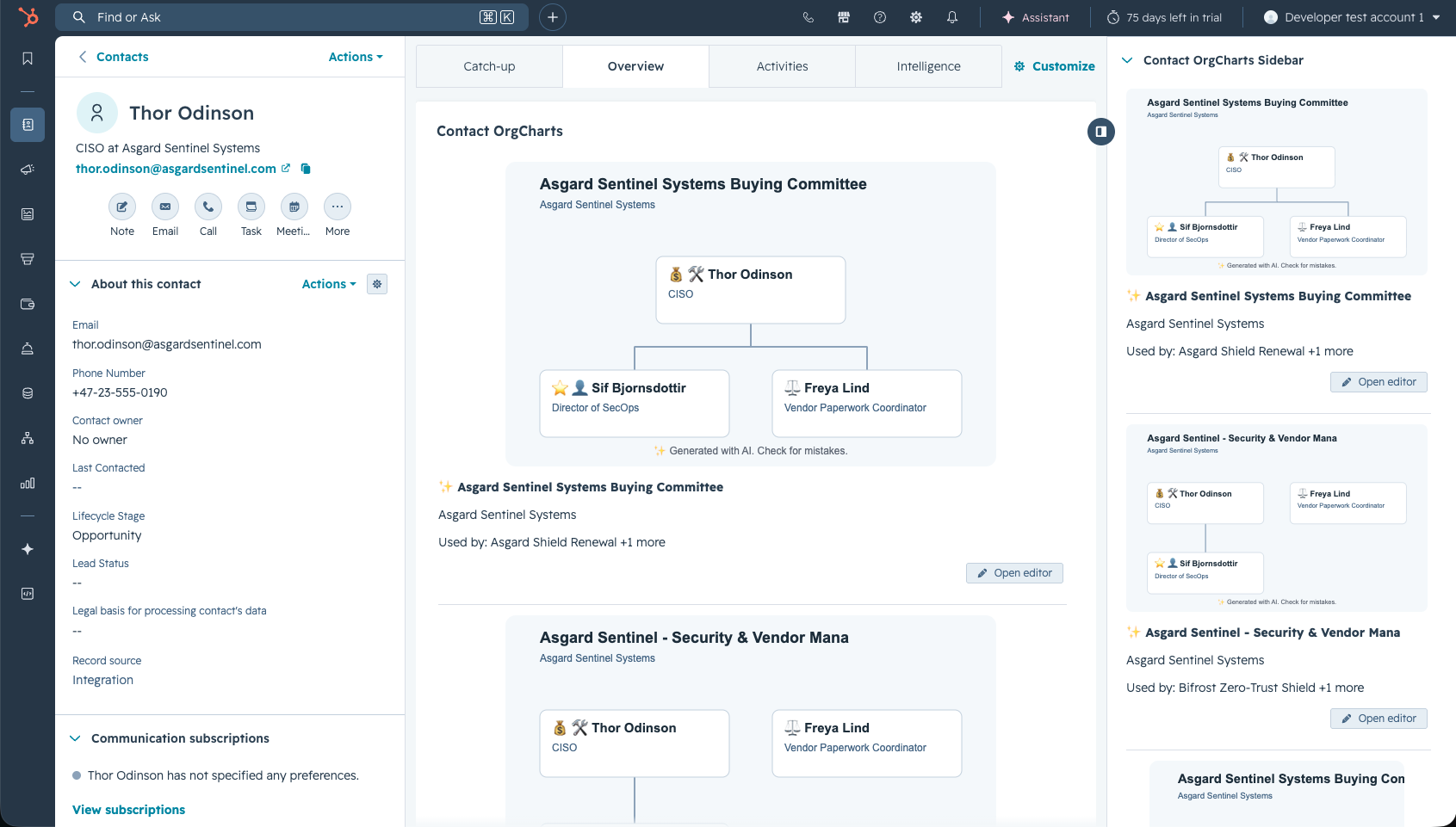Open the sidebar Security & Vendor Mana chart thumbnail
Screen dimensions: 1456x827
pyautogui.click(x=1277, y=518)
